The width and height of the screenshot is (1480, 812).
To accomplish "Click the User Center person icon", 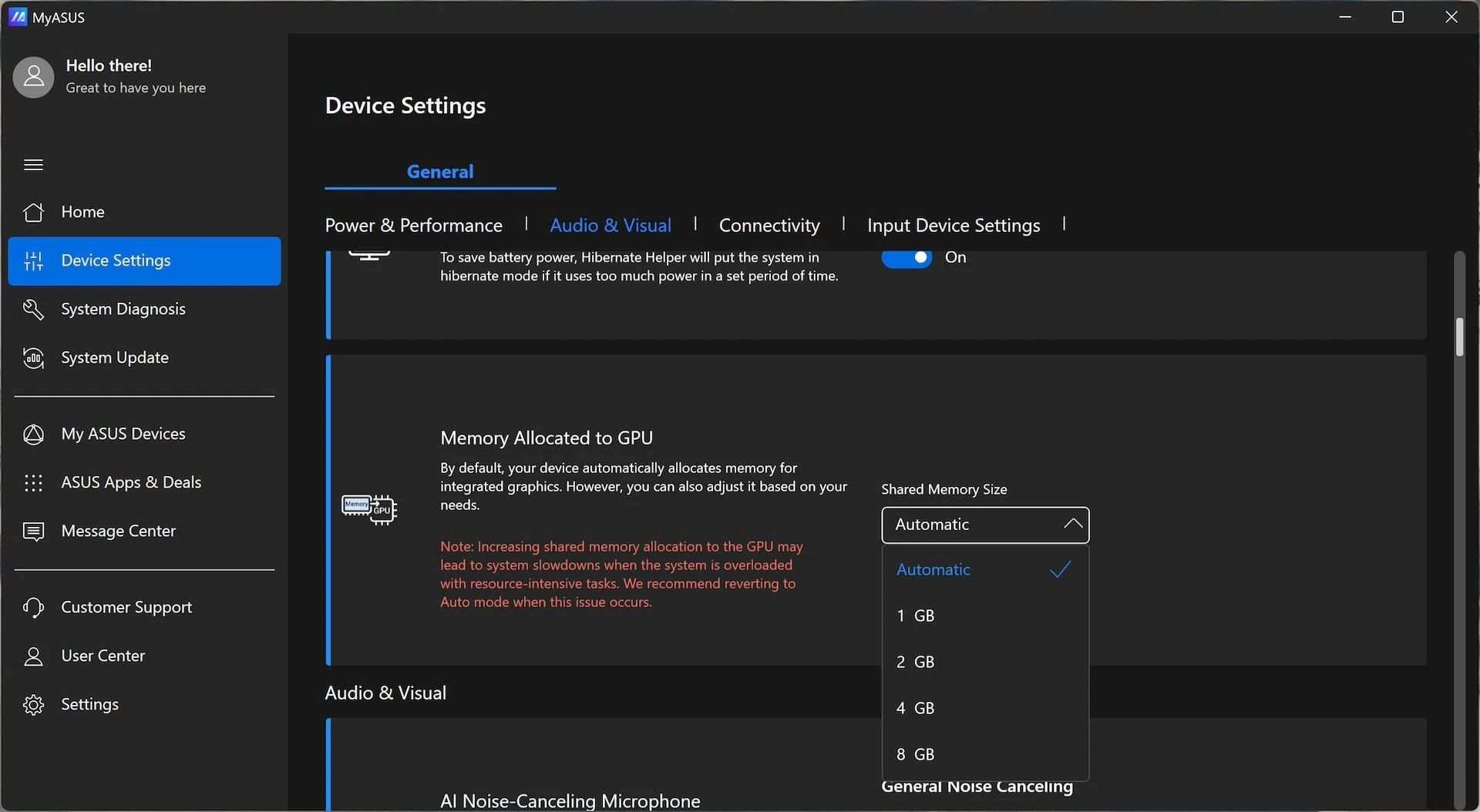I will pyautogui.click(x=33, y=656).
